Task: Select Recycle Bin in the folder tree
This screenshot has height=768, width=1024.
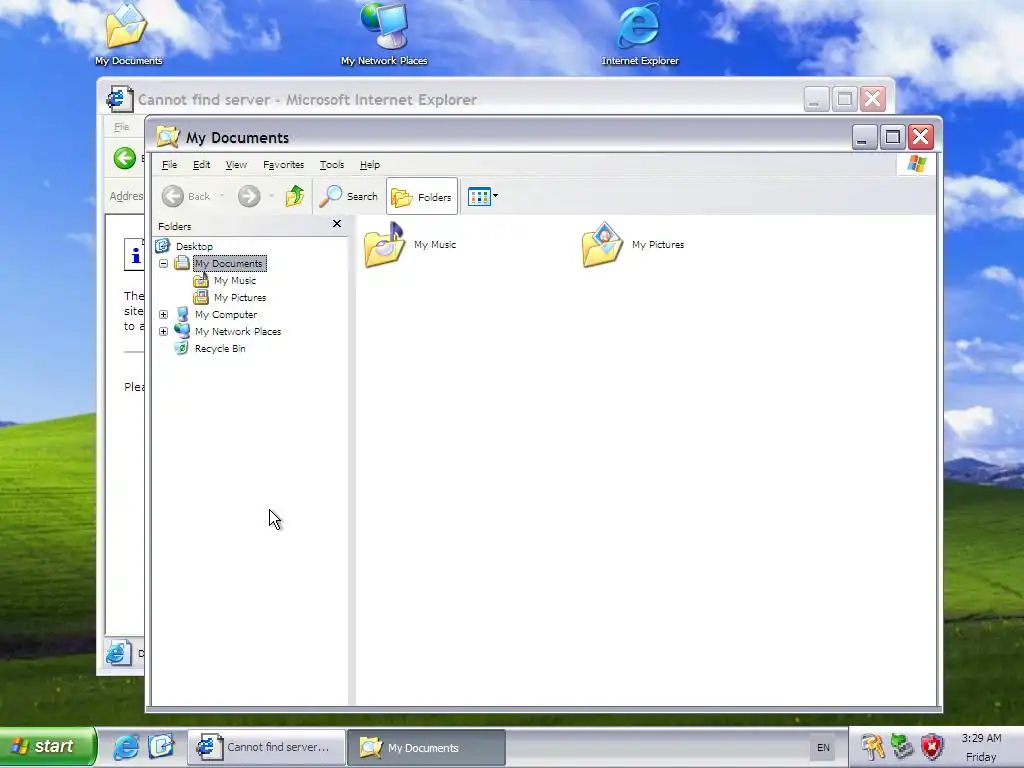Action: (x=220, y=348)
